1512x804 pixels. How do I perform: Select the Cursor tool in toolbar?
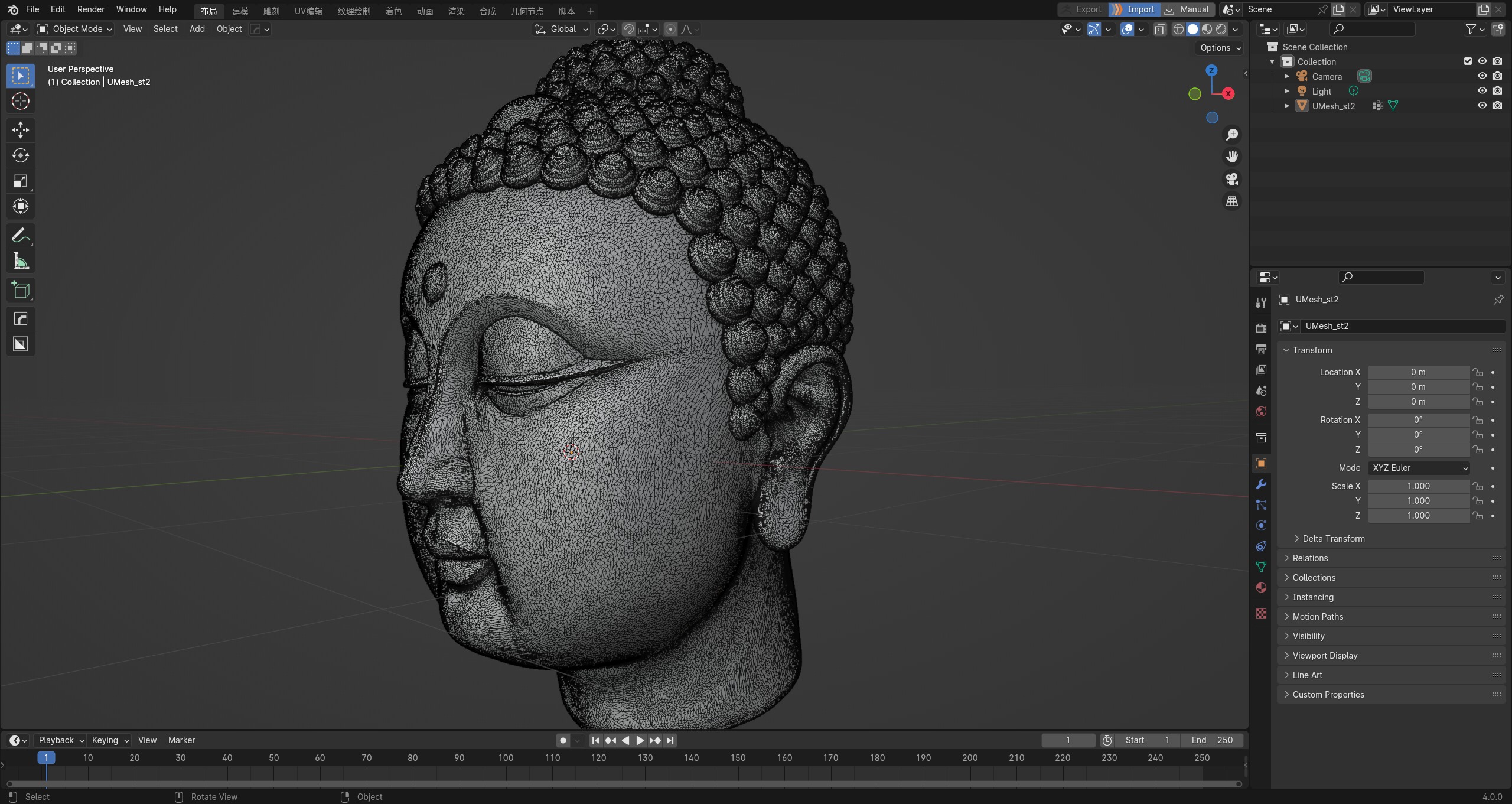[x=21, y=102]
